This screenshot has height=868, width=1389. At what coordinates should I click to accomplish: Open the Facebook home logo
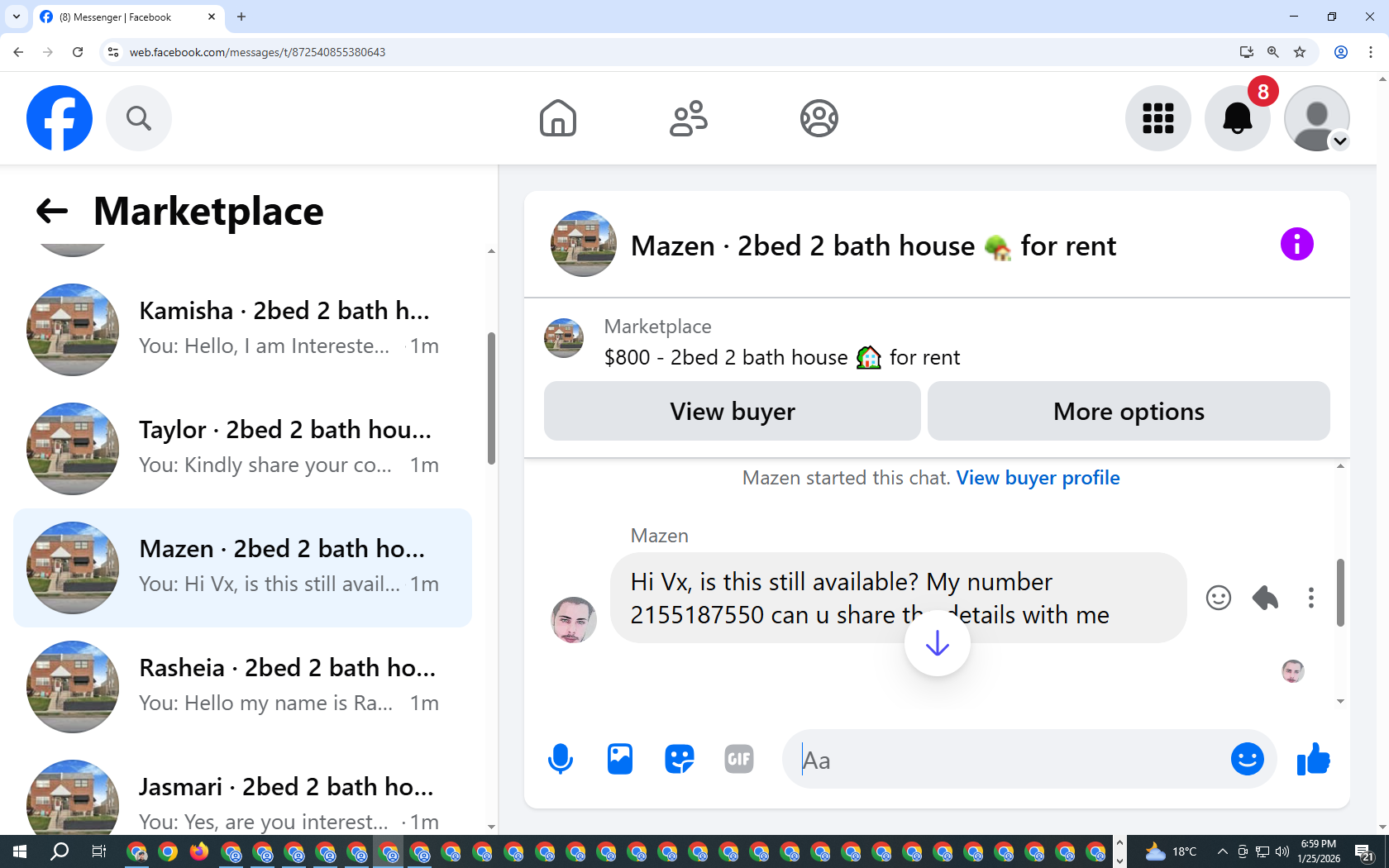[60, 118]
